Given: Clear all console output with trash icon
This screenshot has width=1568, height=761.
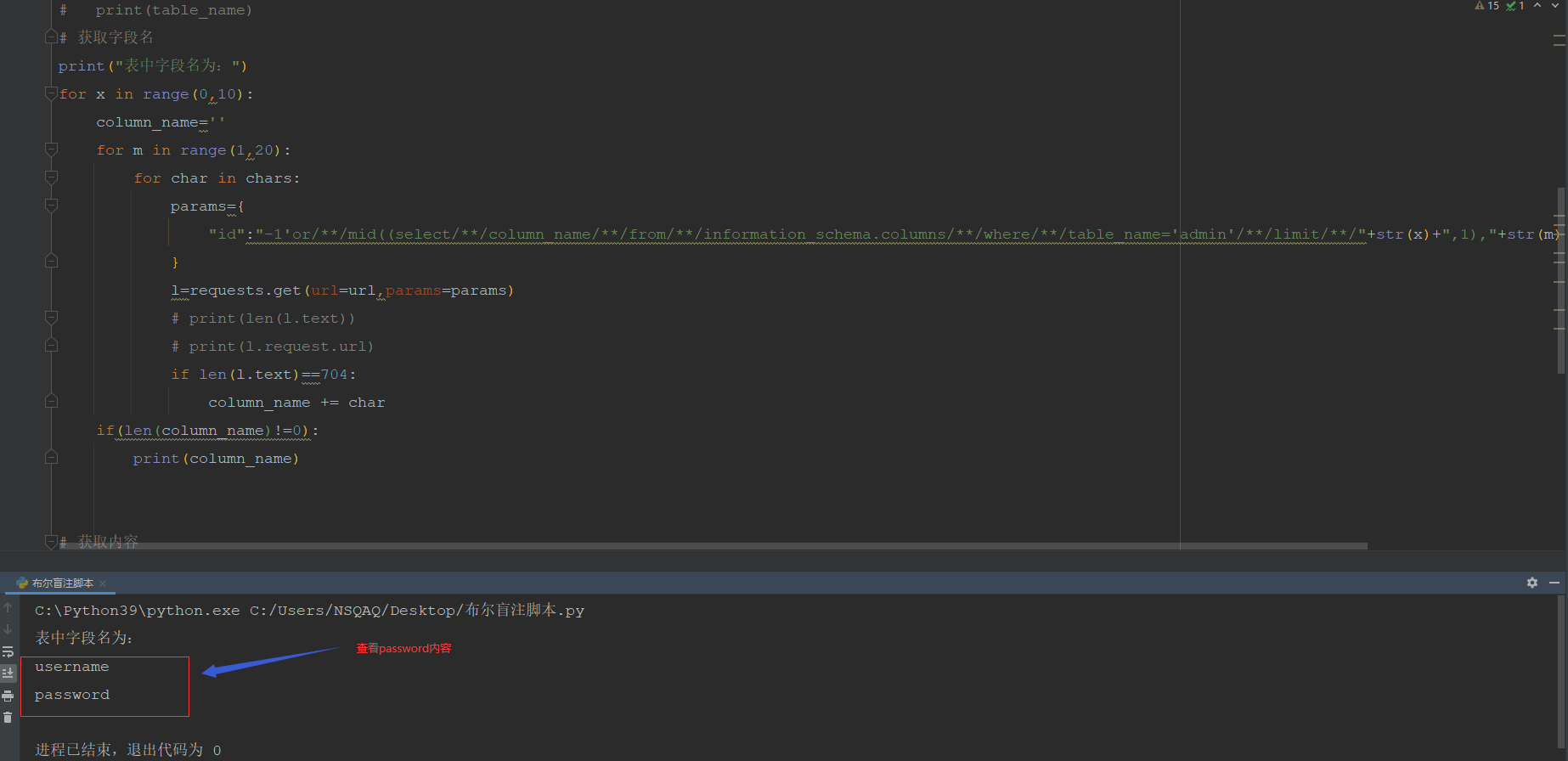Looking at the screenshot, I should pos(8,718).
